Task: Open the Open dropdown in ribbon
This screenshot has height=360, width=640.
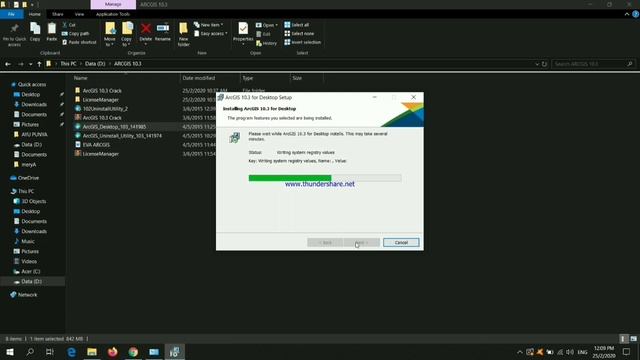Action: pos(267,25)
